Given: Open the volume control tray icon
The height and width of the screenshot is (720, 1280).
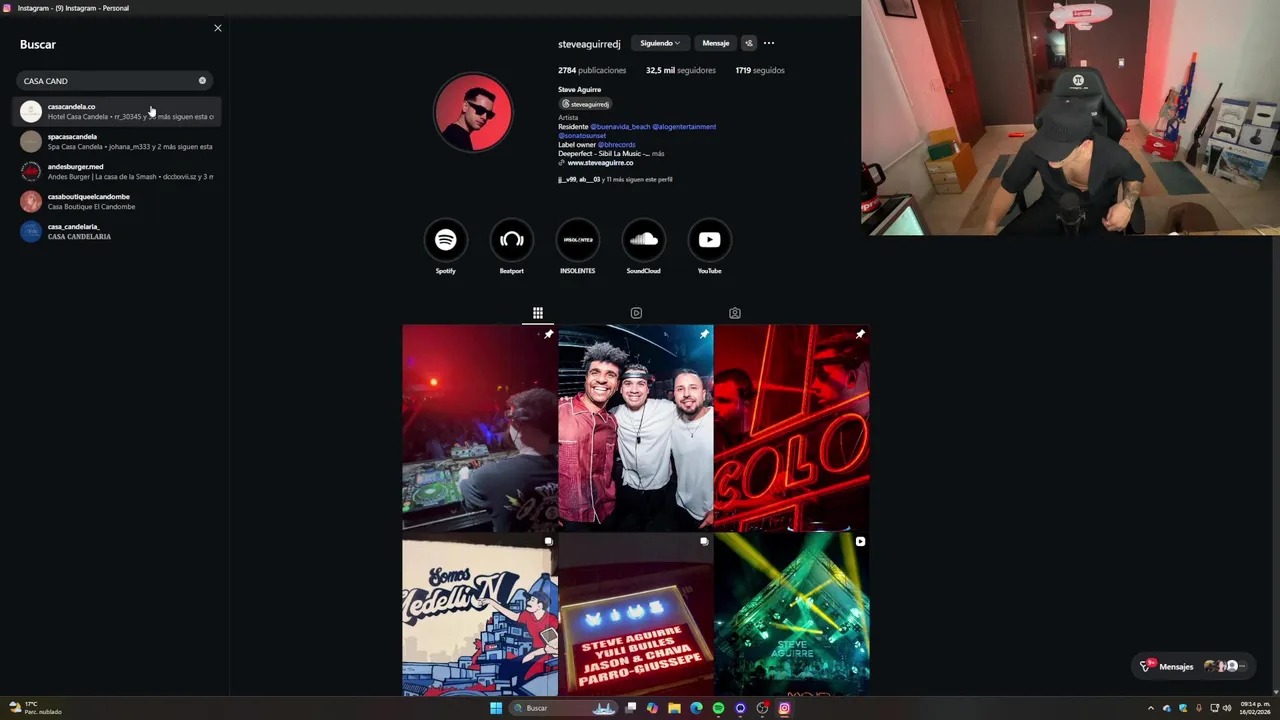Looking at the screenshot, I should (1227, 708).
